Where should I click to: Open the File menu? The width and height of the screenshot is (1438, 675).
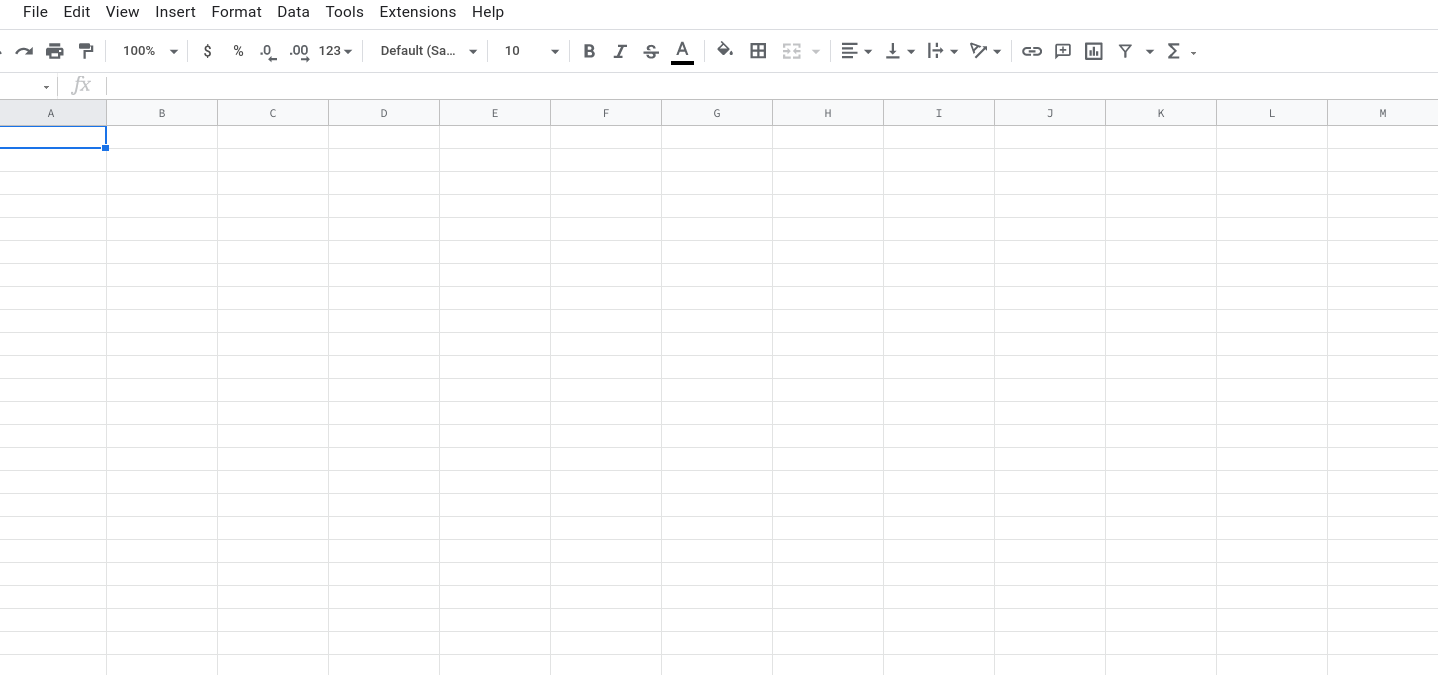[35, 12]
